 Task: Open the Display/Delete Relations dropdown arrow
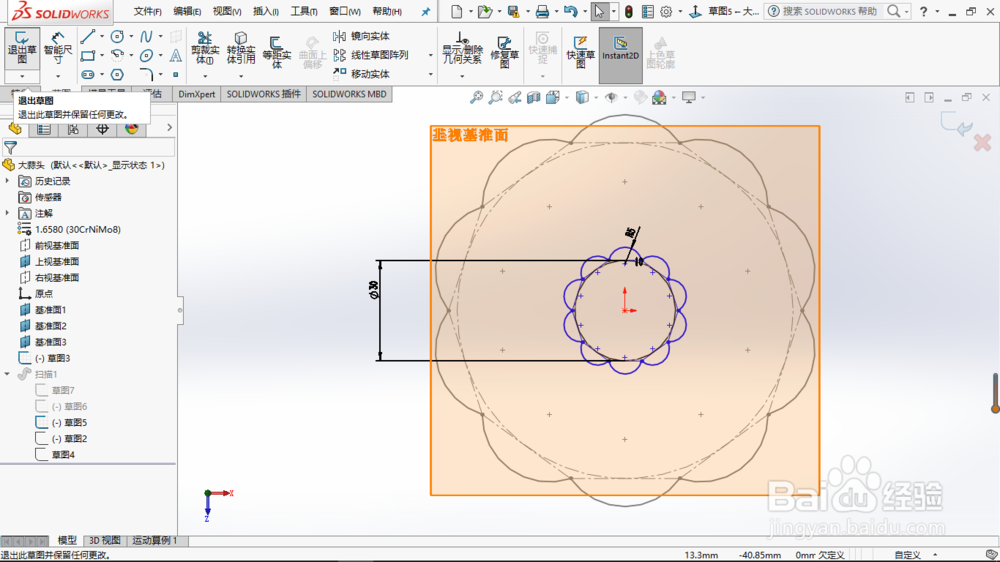click(x=462, y=77)
